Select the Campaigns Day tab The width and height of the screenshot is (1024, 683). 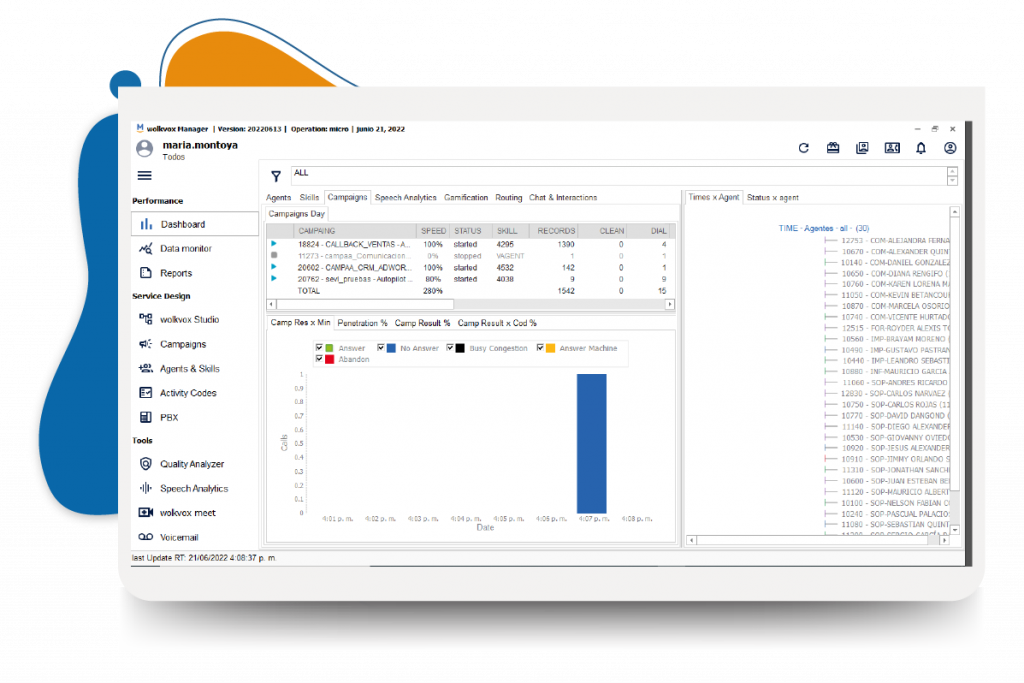point(296,214)
